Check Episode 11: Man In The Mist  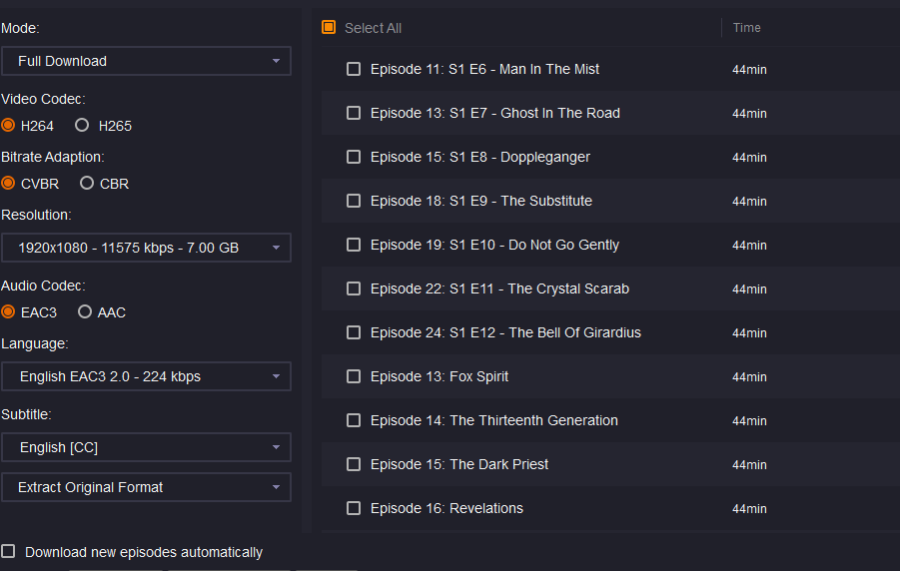pyautogui.click(x=353, y=69)
